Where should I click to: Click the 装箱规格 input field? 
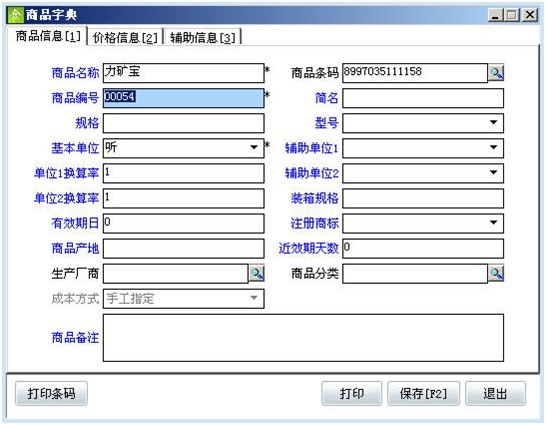coord(423,198)
